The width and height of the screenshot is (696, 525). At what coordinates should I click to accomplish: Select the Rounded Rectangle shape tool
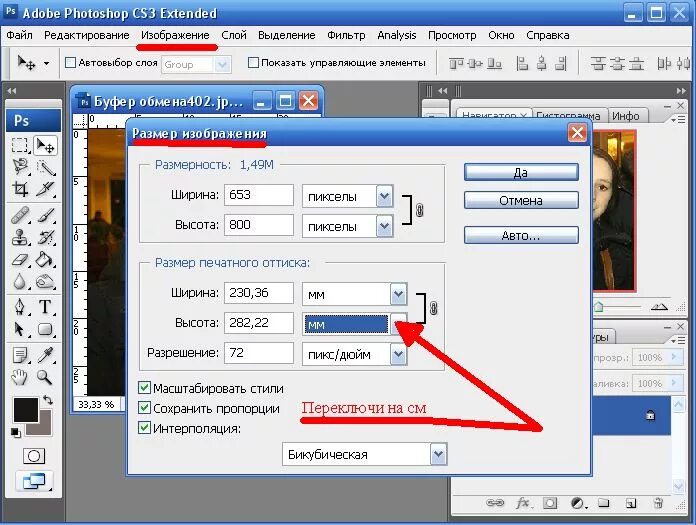tap(45, 329)
